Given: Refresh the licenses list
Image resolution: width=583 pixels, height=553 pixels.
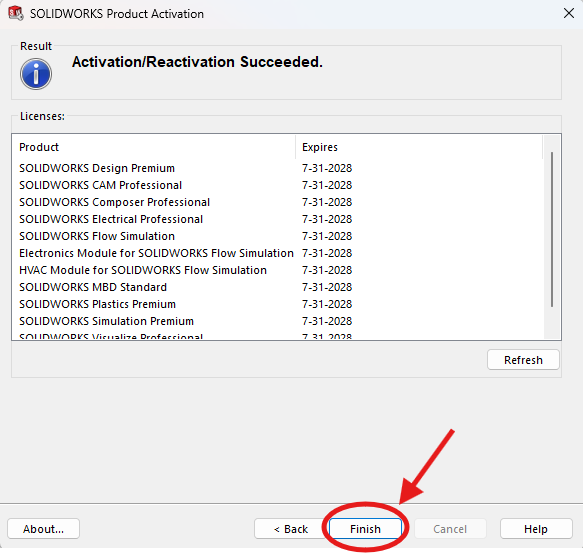Looking at the screenshot, I should click(x=523, y=360).
